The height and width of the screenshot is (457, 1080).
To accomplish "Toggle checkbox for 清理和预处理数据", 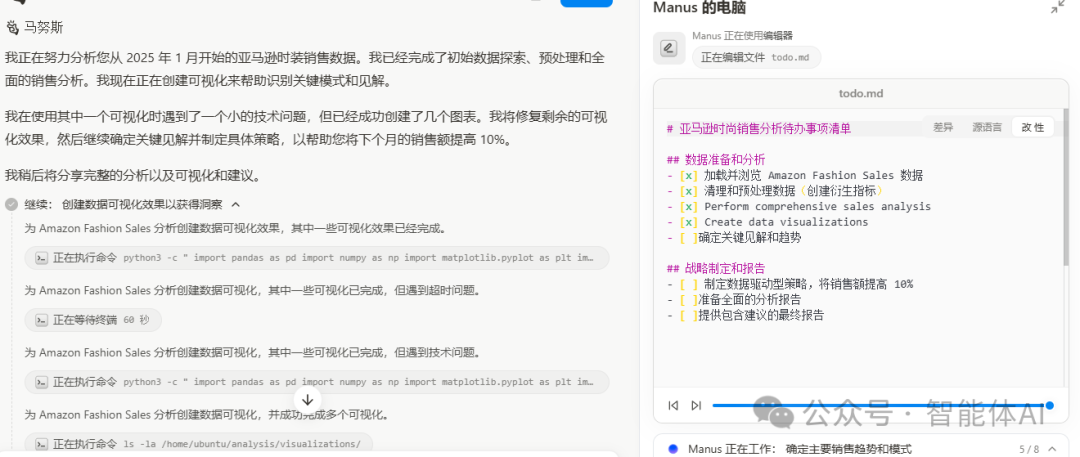I will pyautogui.click(x=688, y=191).
